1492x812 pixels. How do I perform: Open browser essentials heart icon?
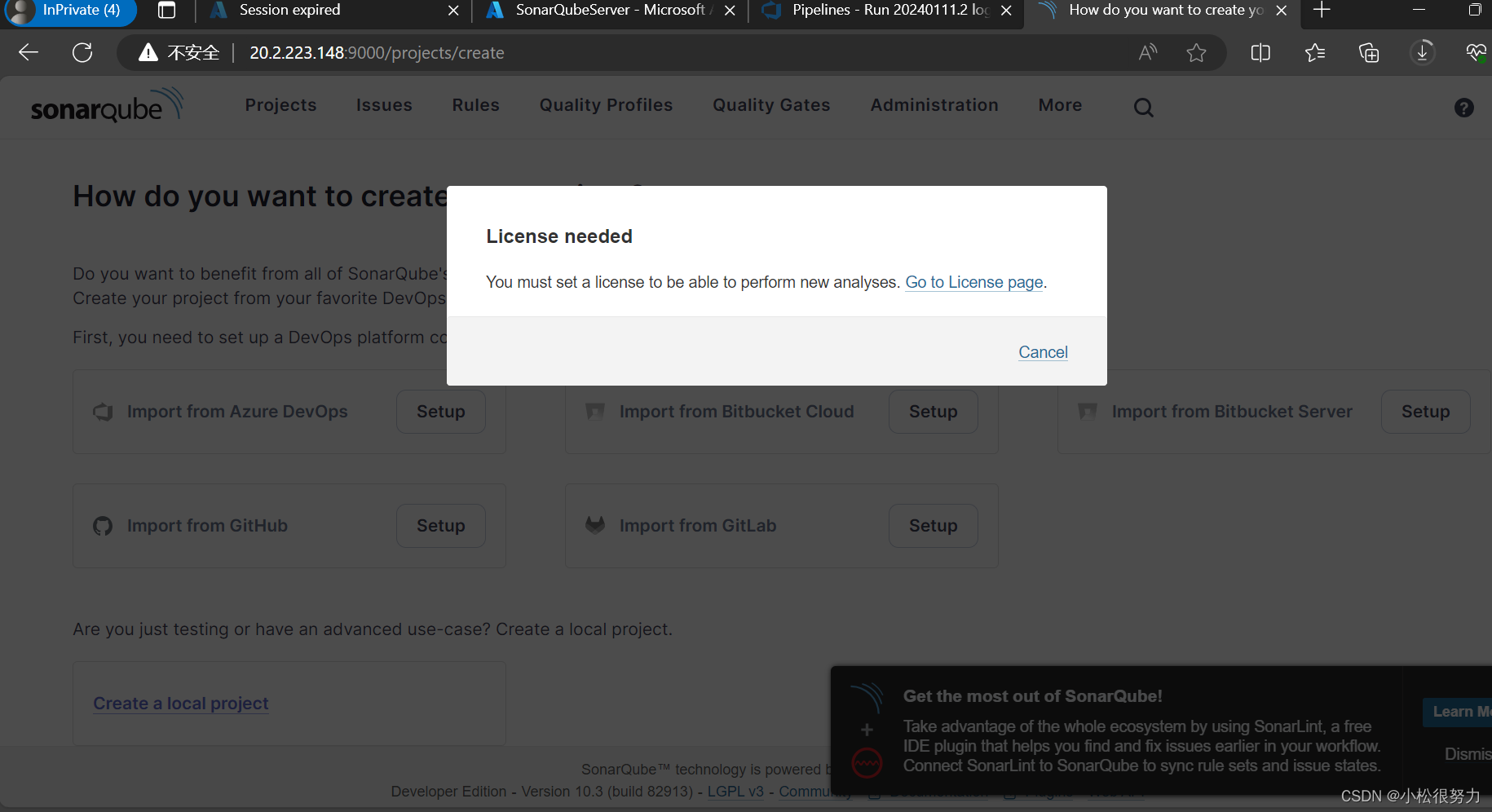pyautogui.click(x=1476, y=53)
